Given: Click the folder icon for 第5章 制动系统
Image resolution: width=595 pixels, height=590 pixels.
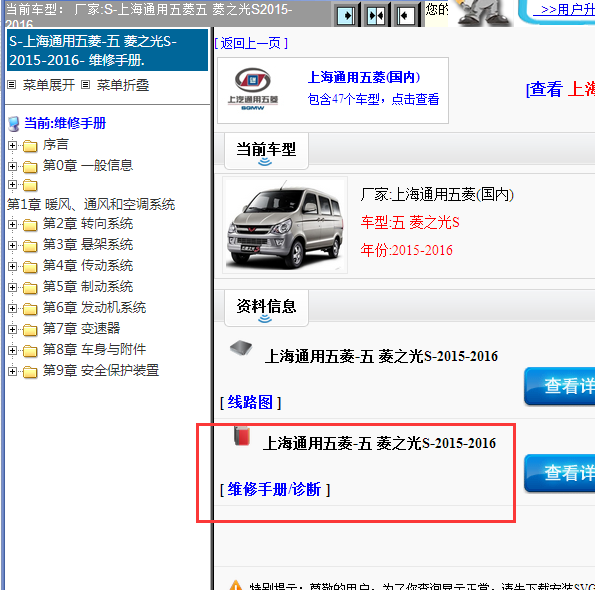Looking at the screenshot, I should click(30, 288).
